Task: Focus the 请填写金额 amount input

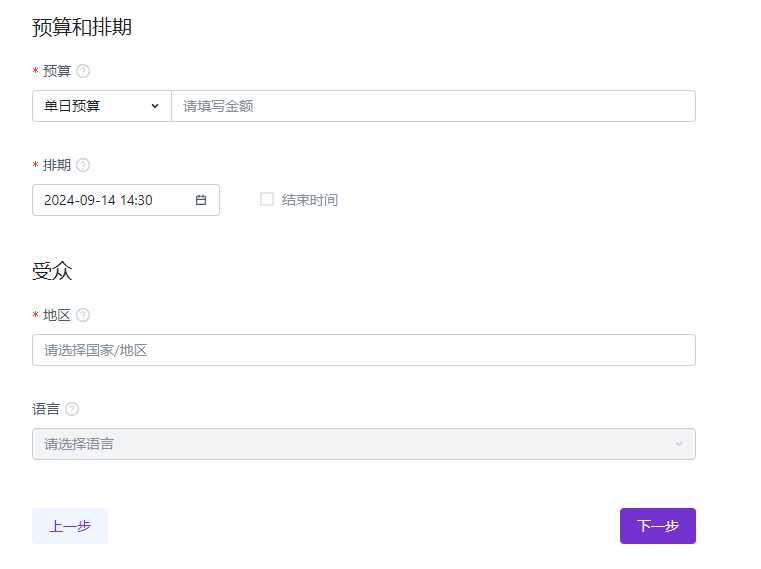Action: (x=433, y=106)
